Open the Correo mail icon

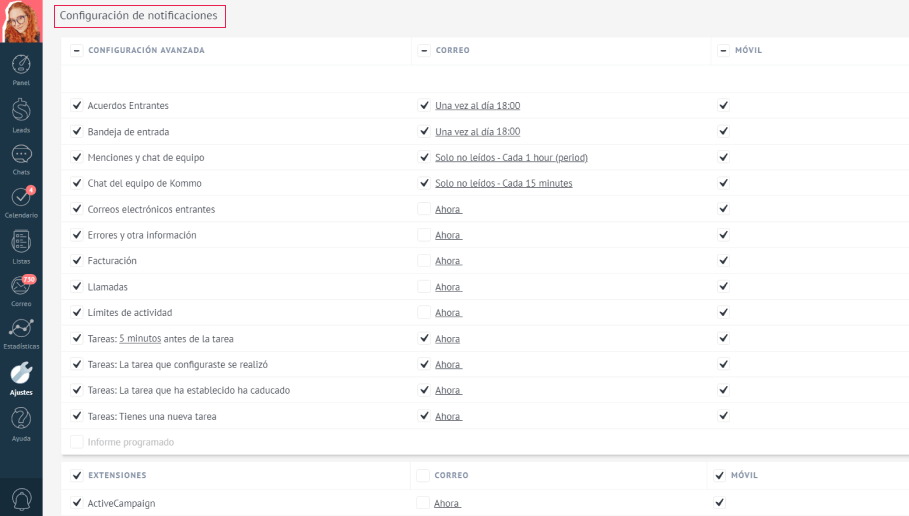tap(21, 287)
